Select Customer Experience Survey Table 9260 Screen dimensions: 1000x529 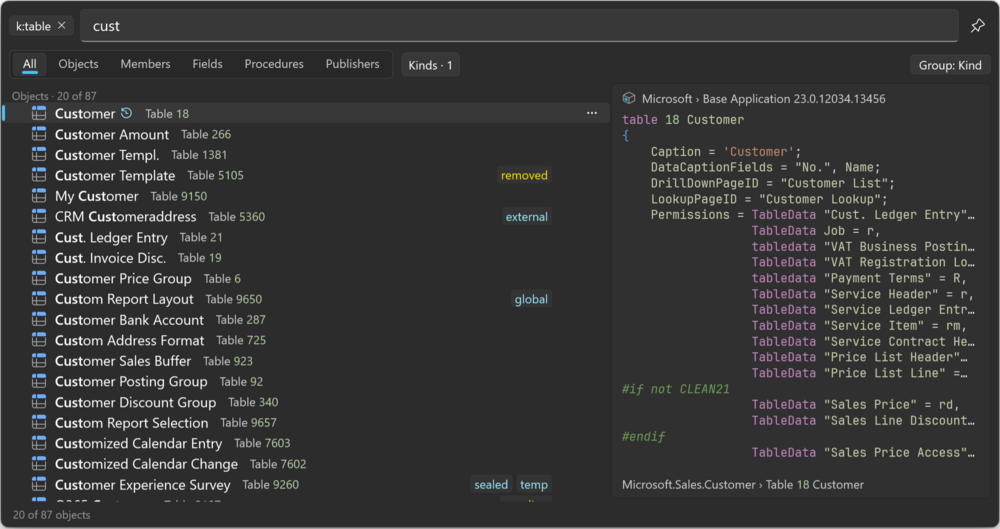click(x=306, y=484)
